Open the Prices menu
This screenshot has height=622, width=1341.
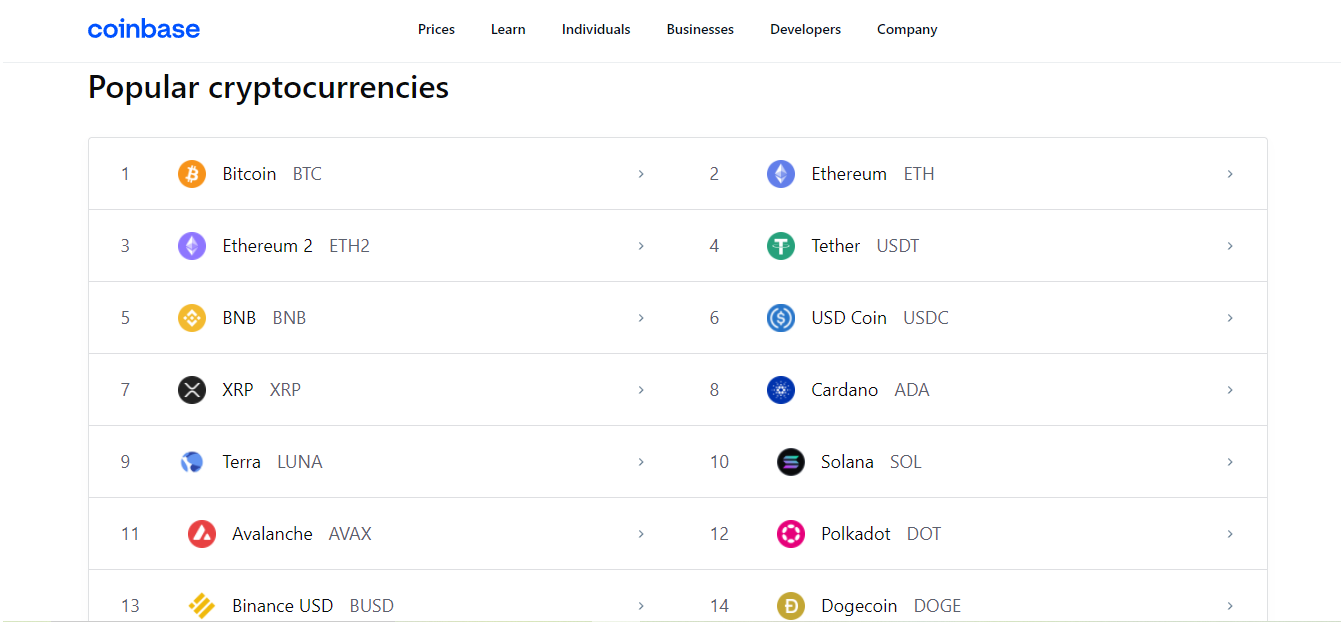436,30
